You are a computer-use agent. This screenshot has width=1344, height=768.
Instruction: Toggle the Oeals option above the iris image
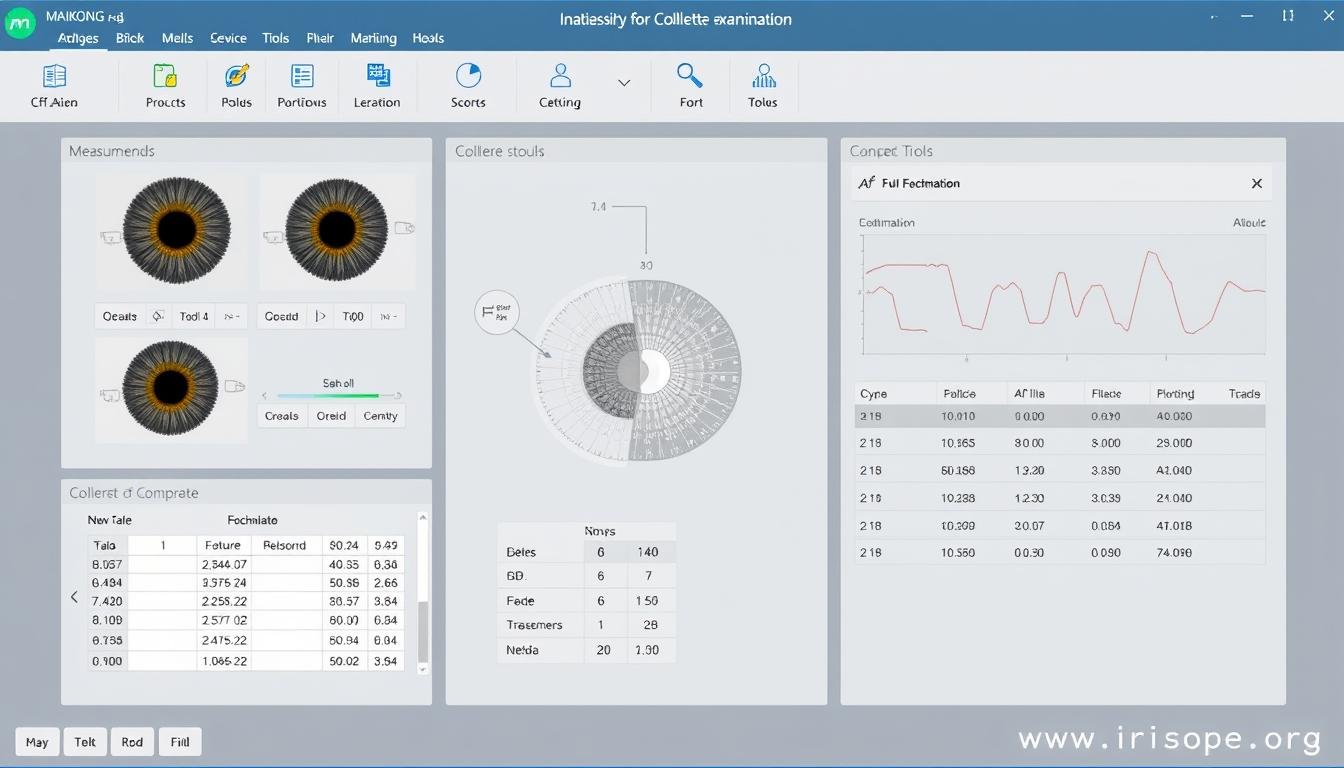coord(119,316)
